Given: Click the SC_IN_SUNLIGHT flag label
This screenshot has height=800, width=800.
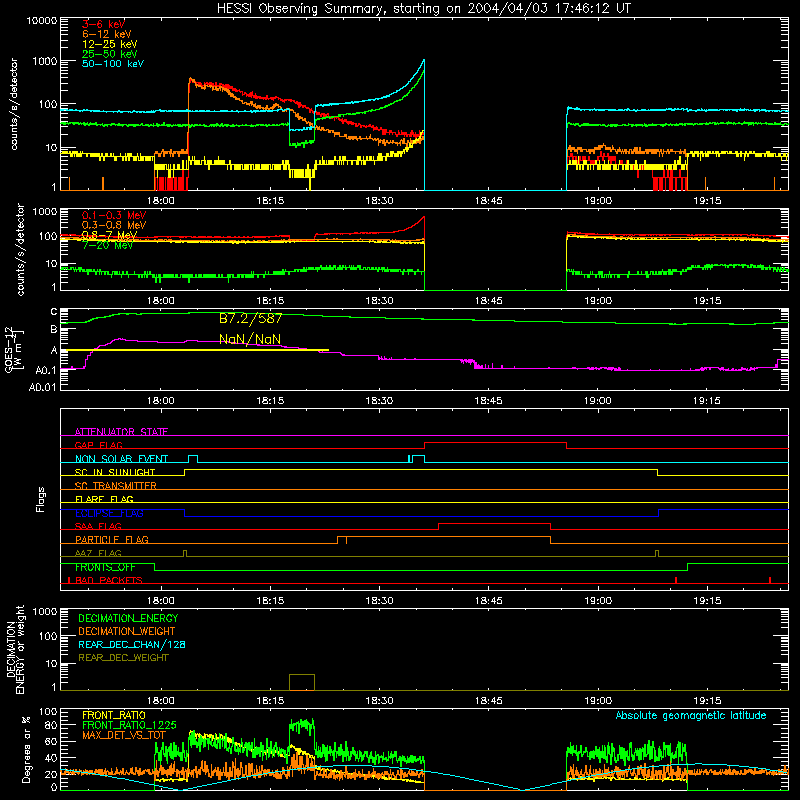Looking at the screenshot, I should [x=115, y=472].
